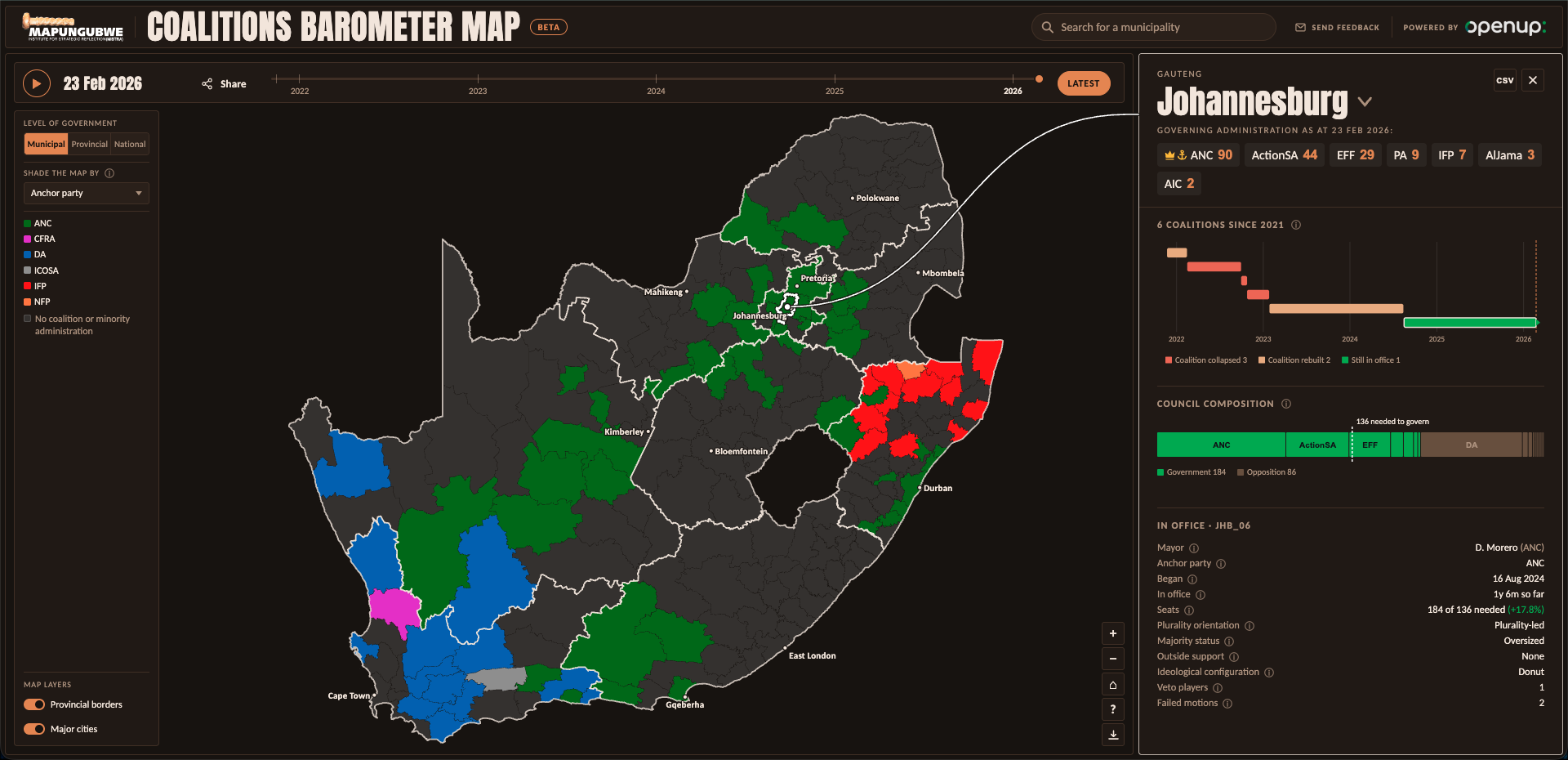Viewport: 1568px width, 760px height.
Task: Click the BETA badge
Action: 549,27
